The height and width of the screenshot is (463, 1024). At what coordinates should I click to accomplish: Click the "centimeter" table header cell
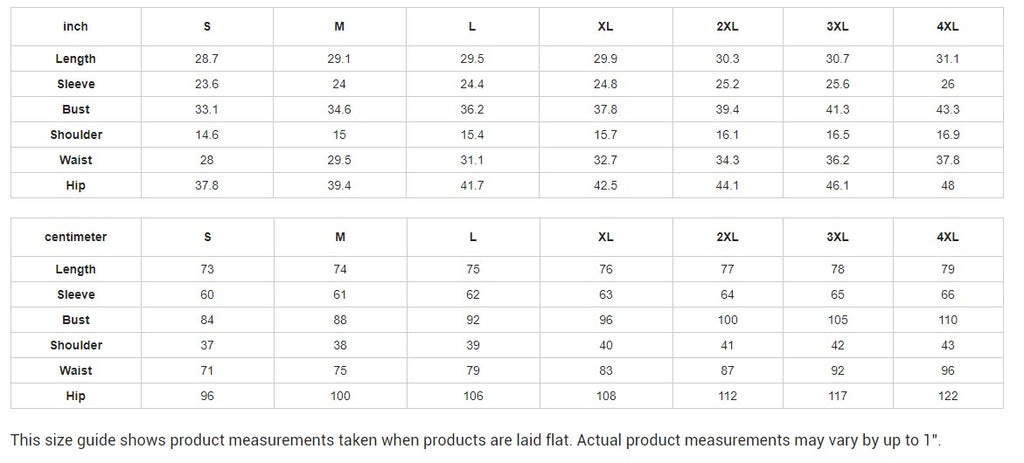click(76, 237)
